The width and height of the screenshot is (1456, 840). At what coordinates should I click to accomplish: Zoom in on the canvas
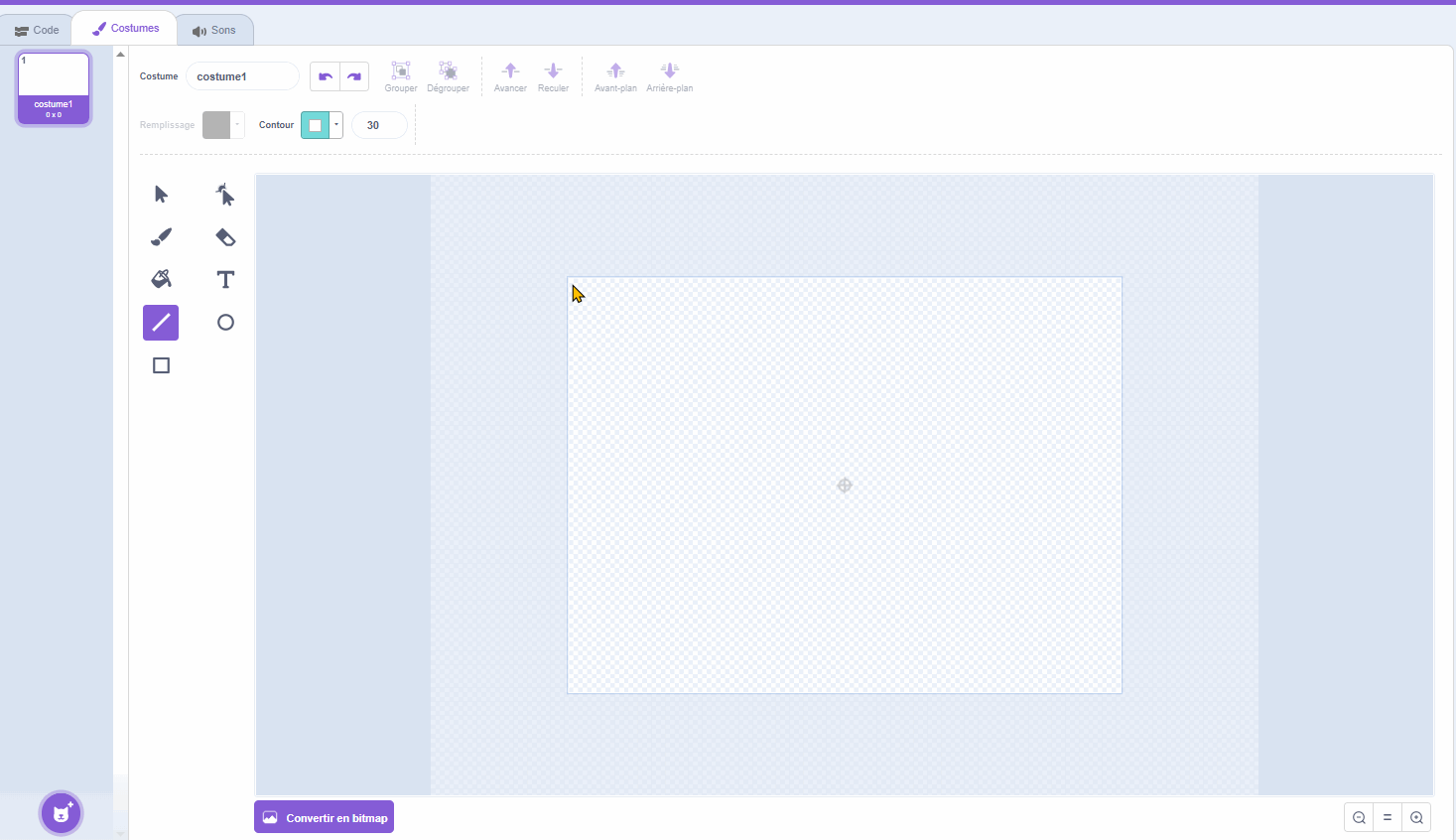(1416, 817)
